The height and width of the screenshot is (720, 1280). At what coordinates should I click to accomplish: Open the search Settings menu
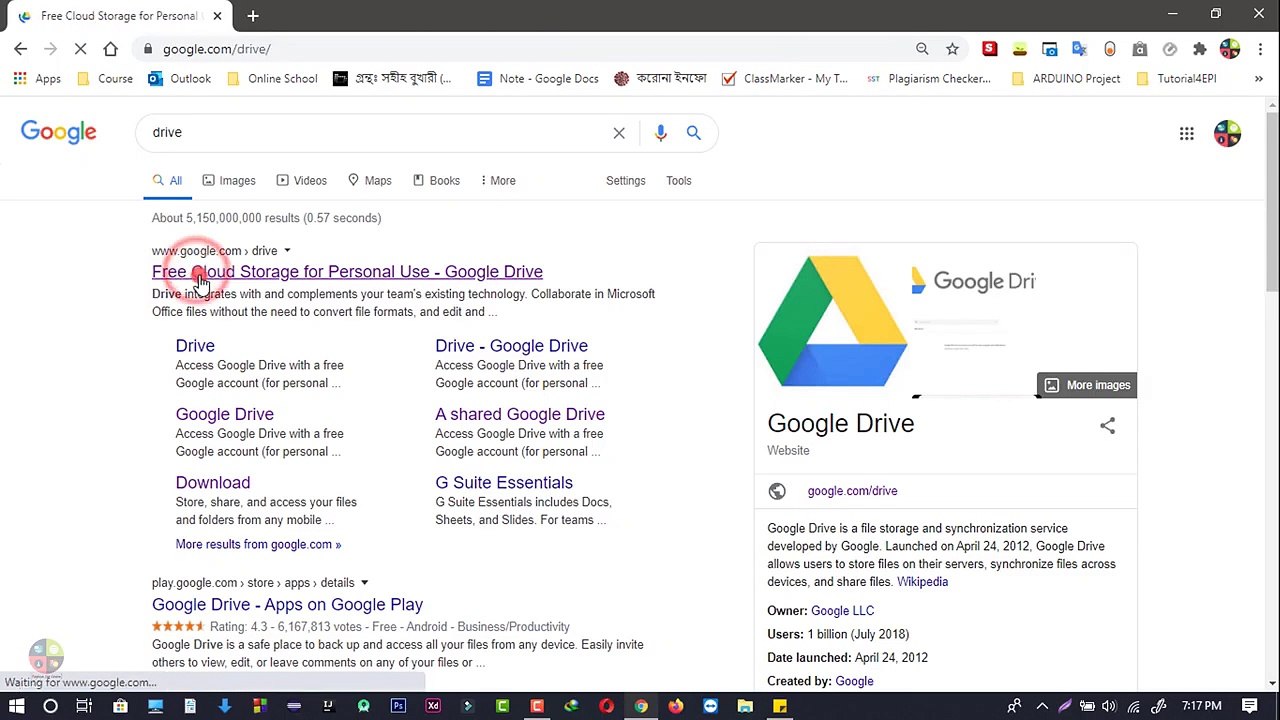[x=626, y=181]
